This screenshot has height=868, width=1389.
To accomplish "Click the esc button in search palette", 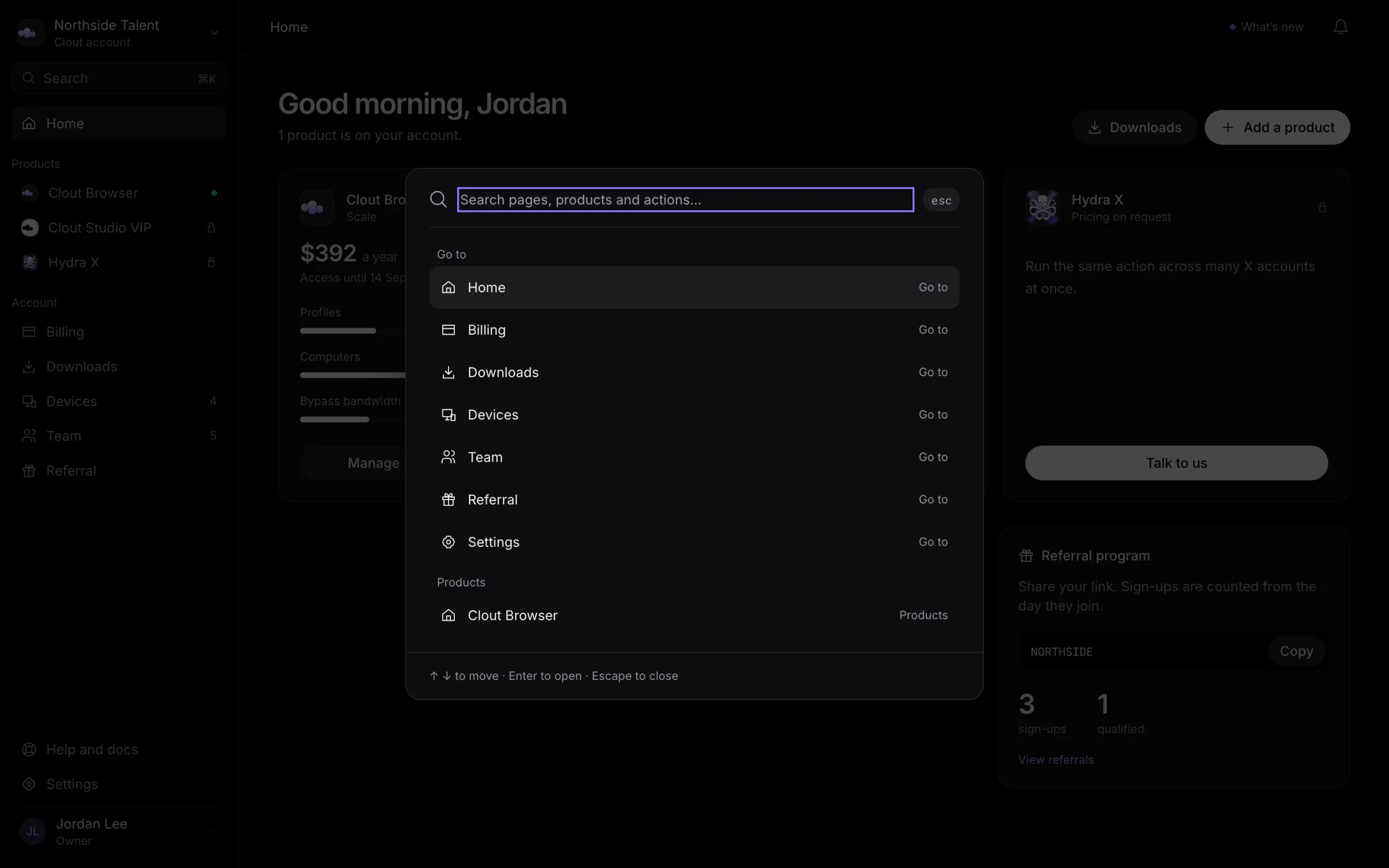I will click(941, 200).
